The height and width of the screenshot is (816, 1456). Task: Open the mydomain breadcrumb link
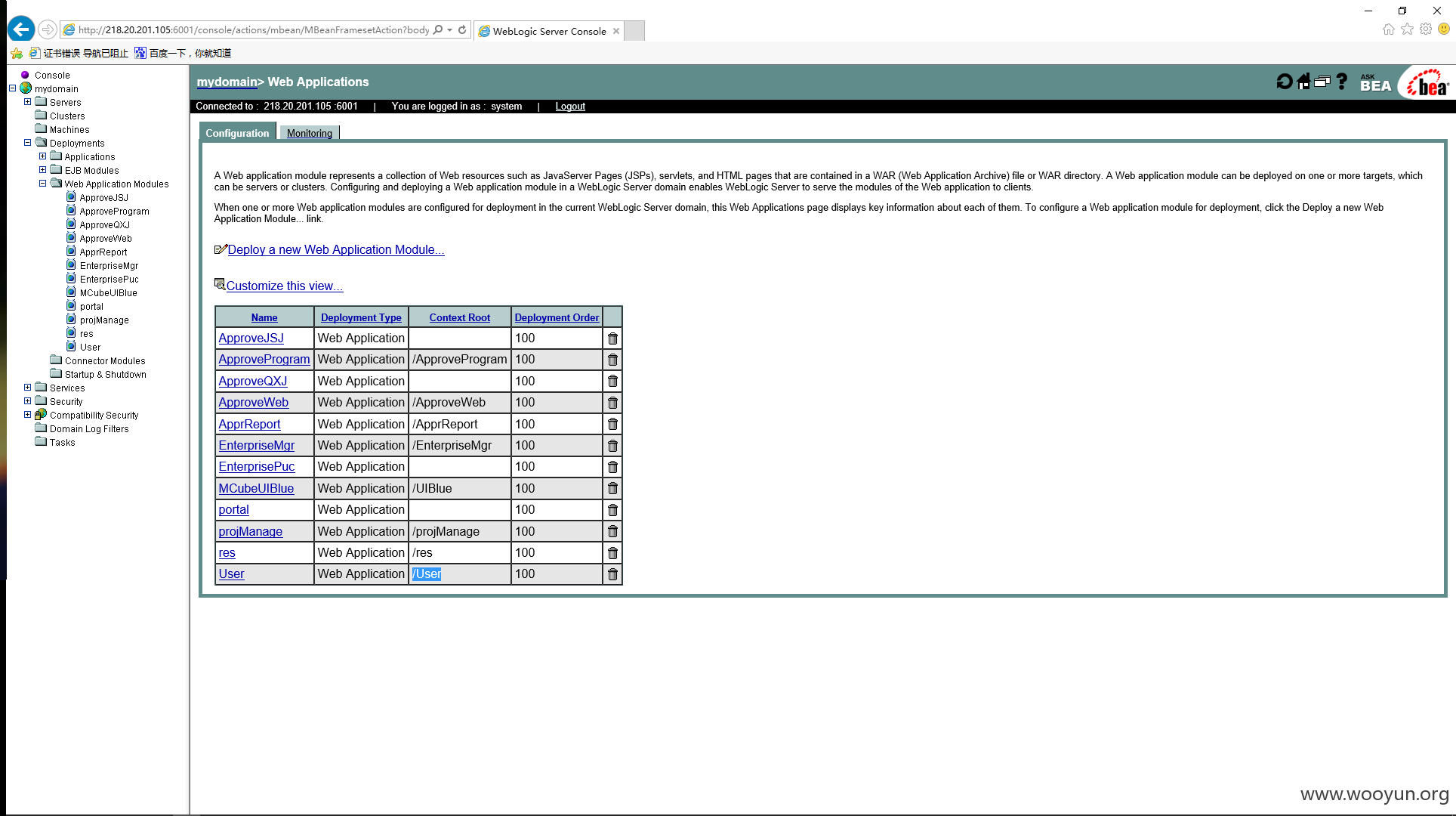[227, 82]
